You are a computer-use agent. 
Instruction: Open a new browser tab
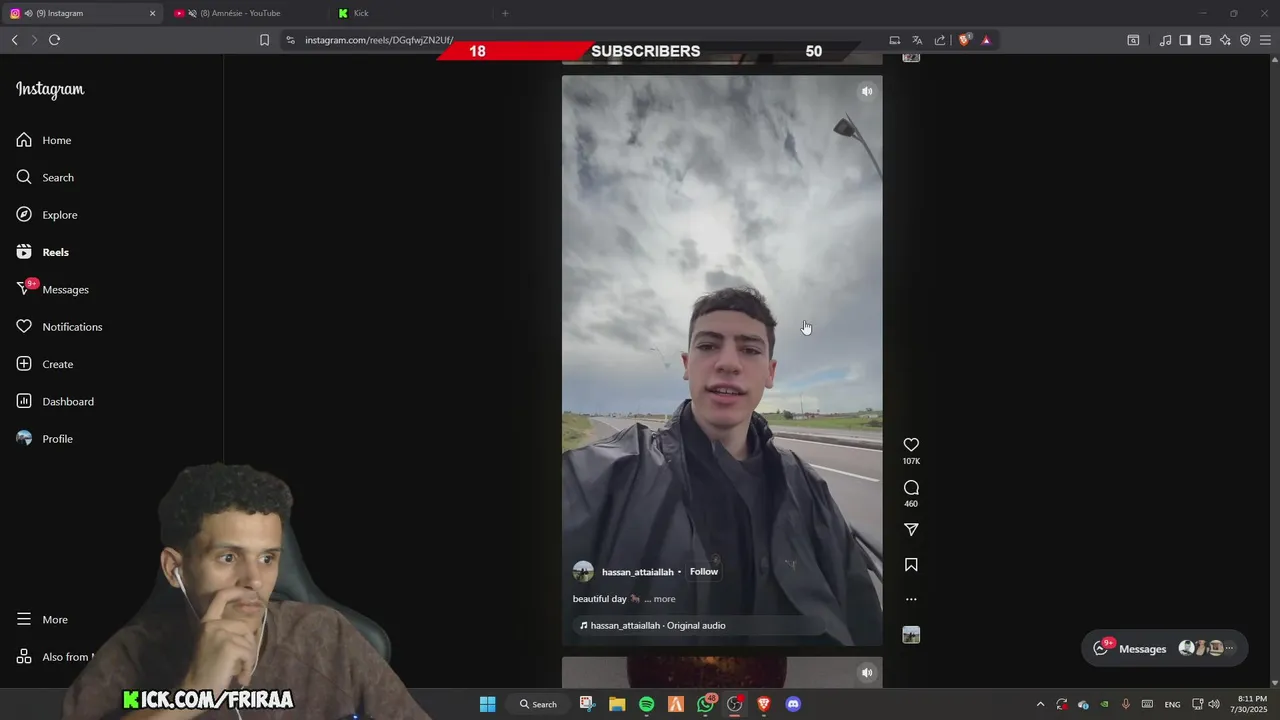pyautogui.click(x=505, y=13)
